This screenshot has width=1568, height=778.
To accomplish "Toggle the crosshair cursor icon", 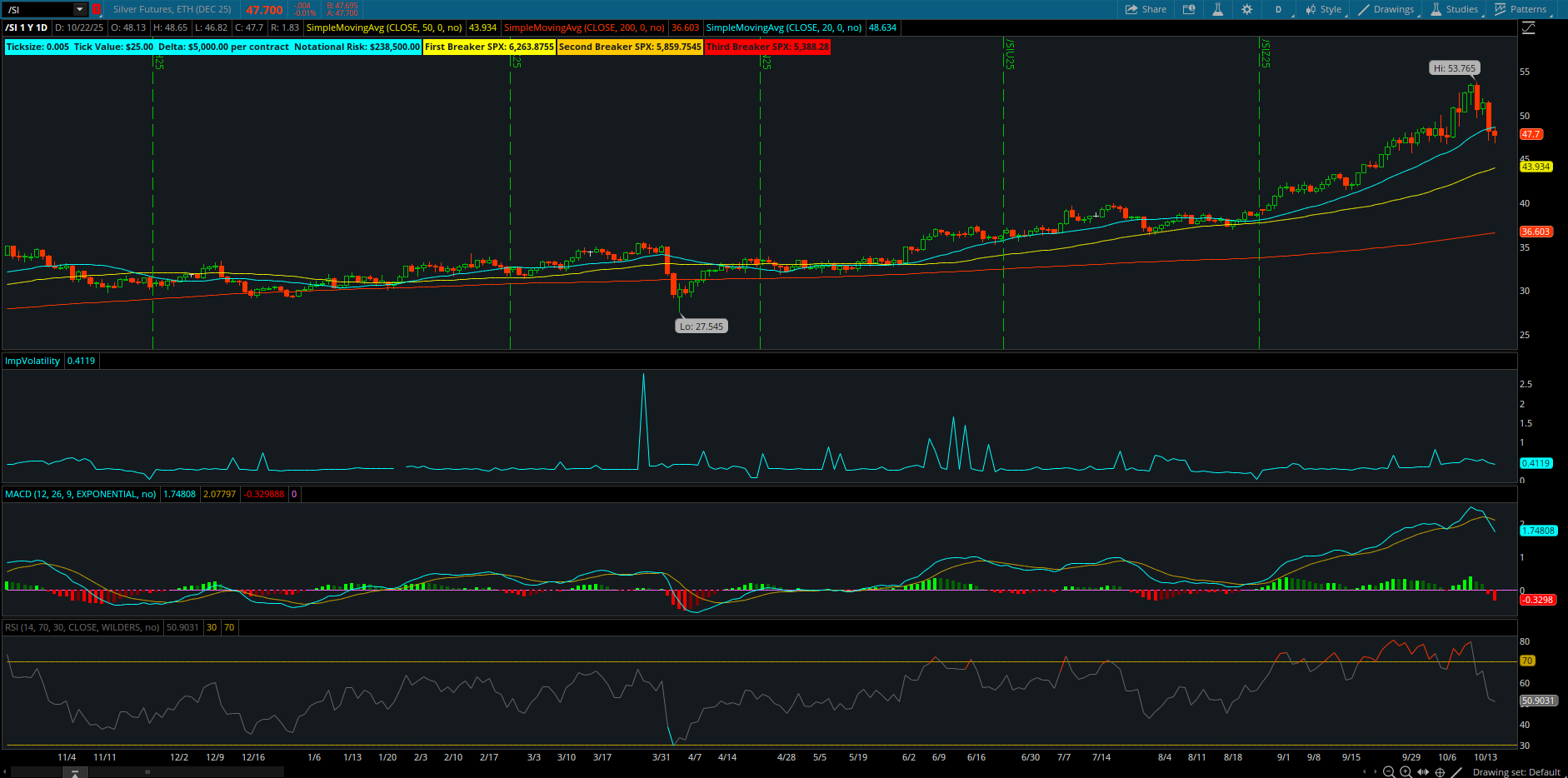I will [1440, 772].
